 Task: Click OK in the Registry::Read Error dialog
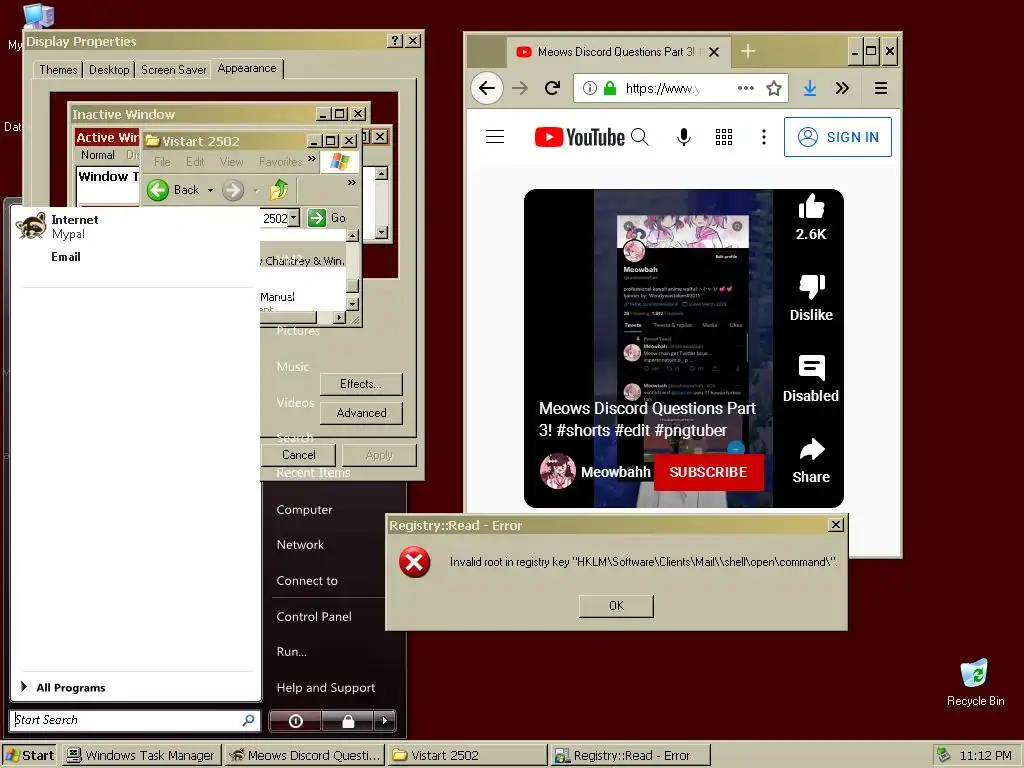point(616,606)
